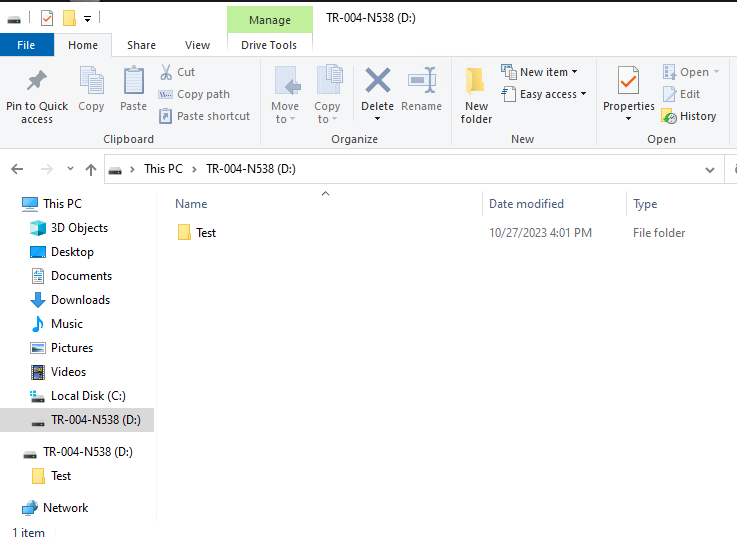This screenshot has width=737, height=538.
Task: Open the Properties icon in ribbon
Action: 628,82
